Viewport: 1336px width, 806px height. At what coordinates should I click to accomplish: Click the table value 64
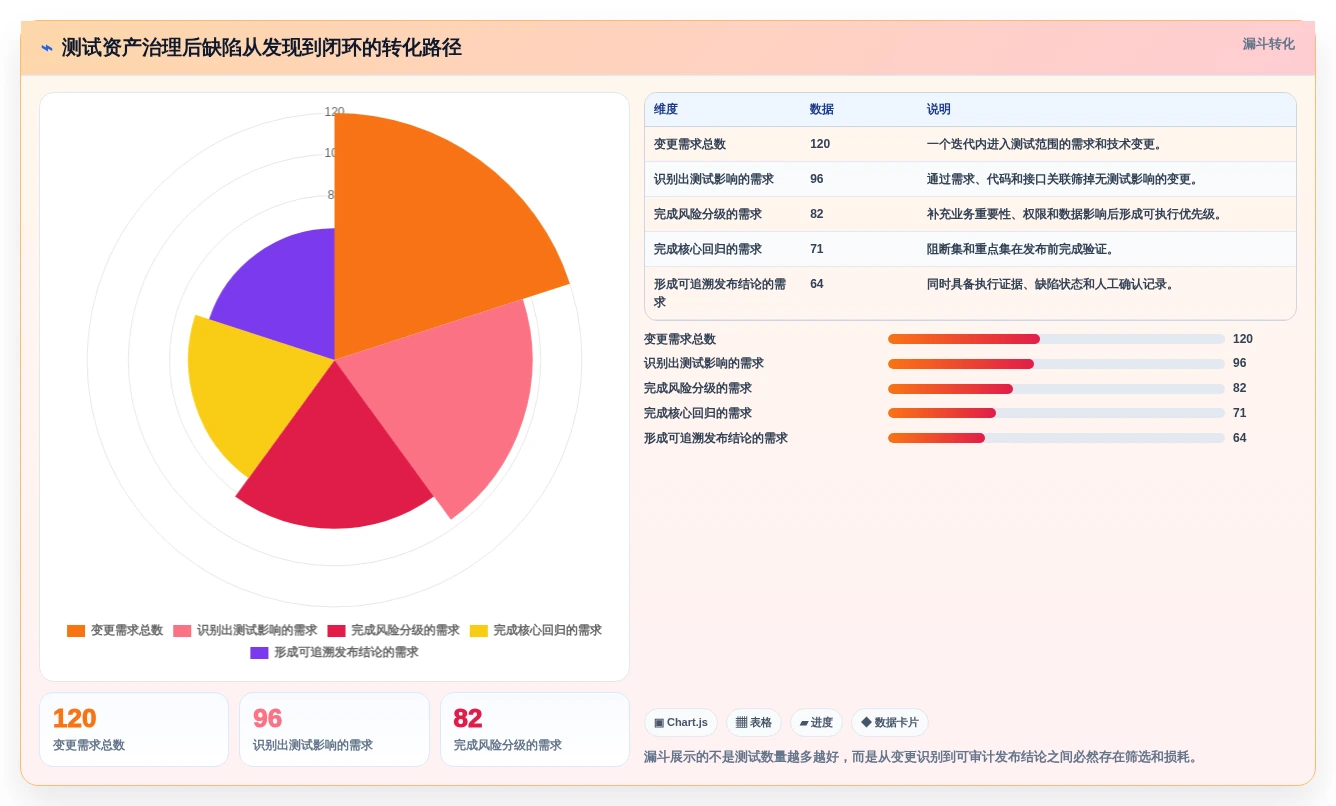817,284
